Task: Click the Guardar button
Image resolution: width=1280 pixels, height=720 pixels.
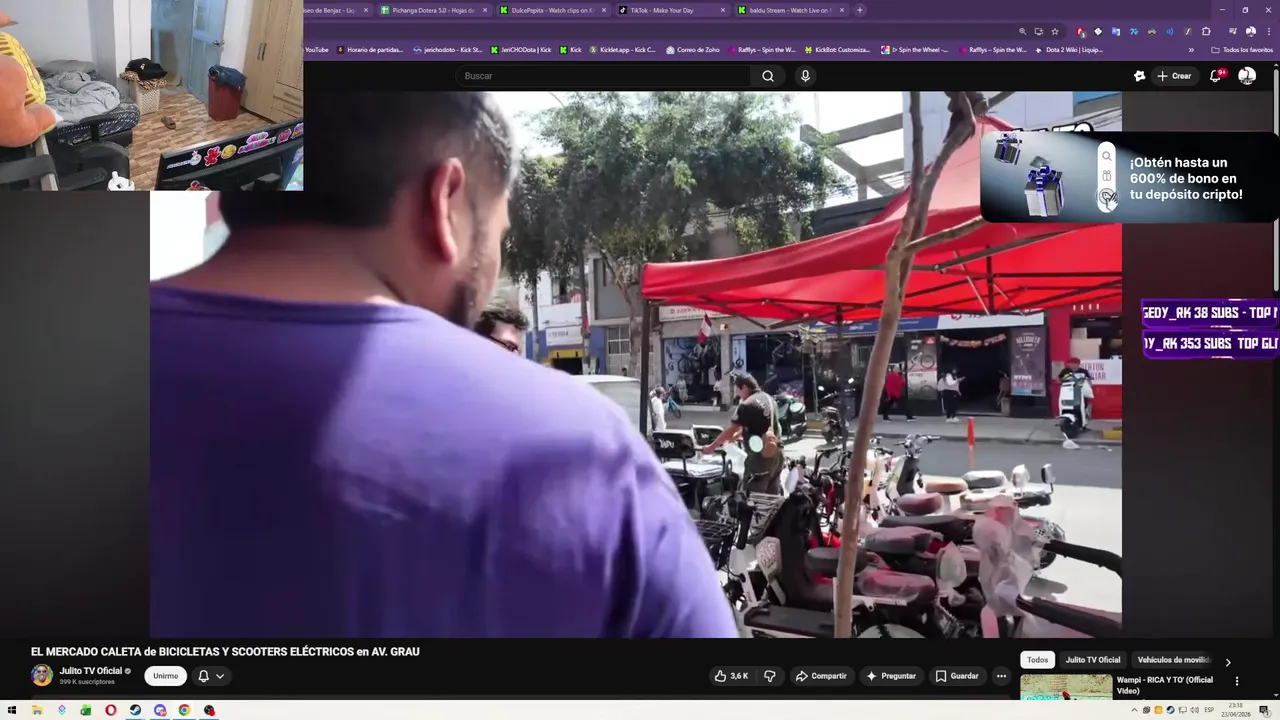Action: point(957,676)
